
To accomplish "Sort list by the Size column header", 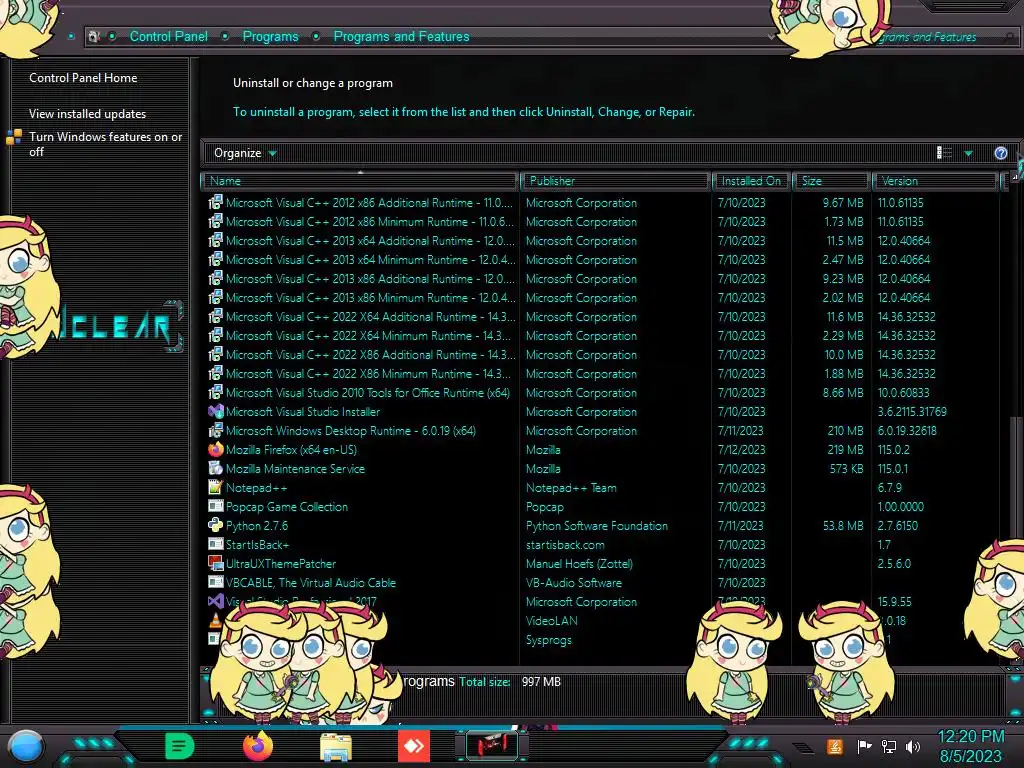I will [831, 181].
